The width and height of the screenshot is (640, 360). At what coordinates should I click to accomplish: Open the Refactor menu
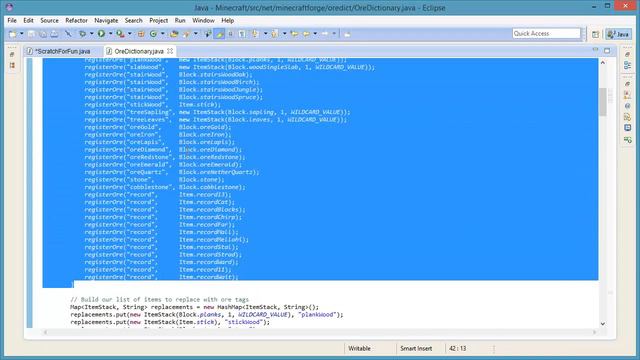[76, 20]
